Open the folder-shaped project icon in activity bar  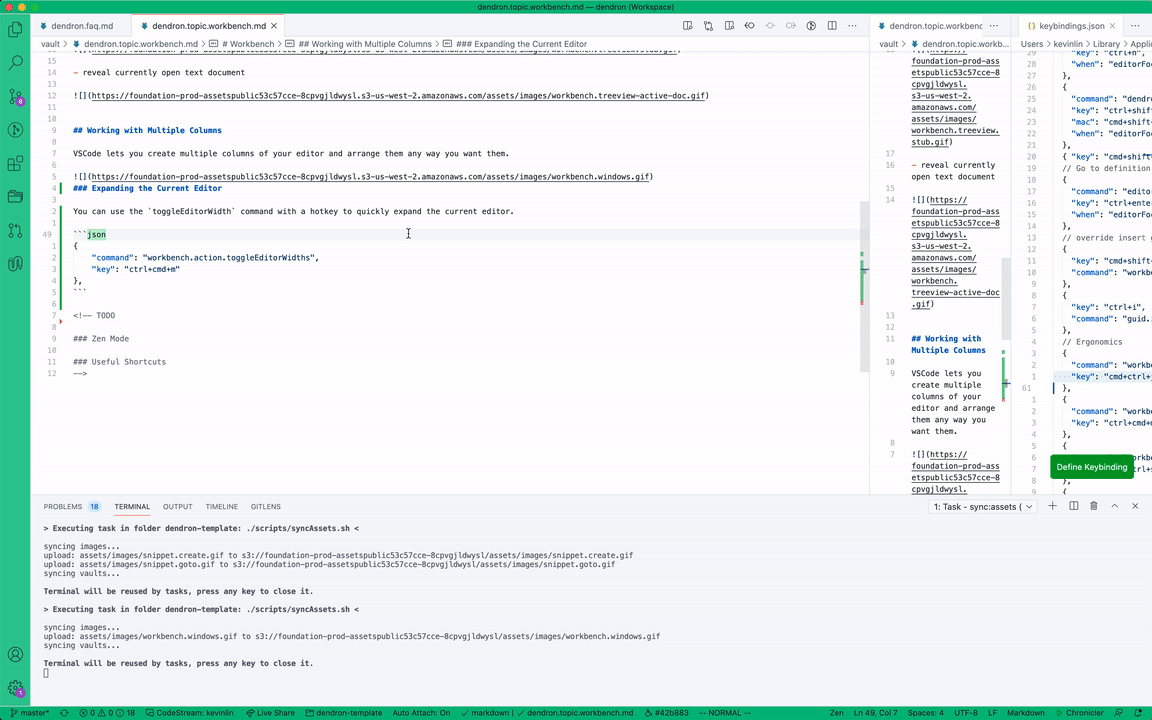tap(15, 197)
